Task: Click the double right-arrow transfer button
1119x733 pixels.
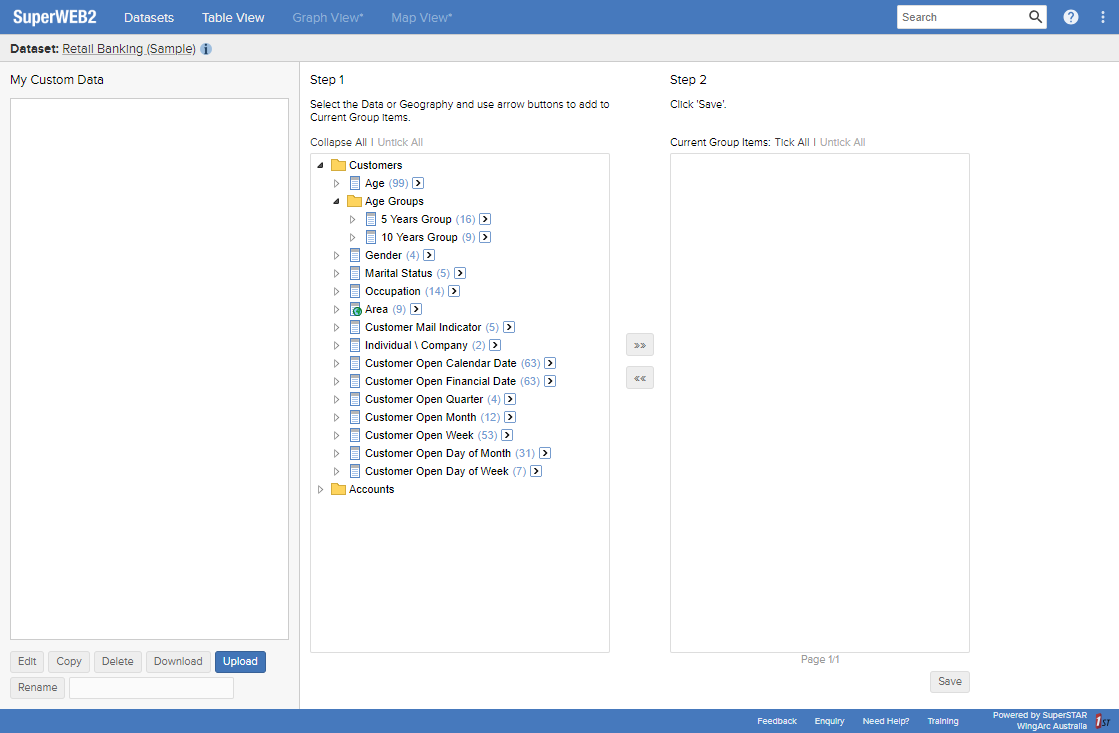Action: coord(640,344)
